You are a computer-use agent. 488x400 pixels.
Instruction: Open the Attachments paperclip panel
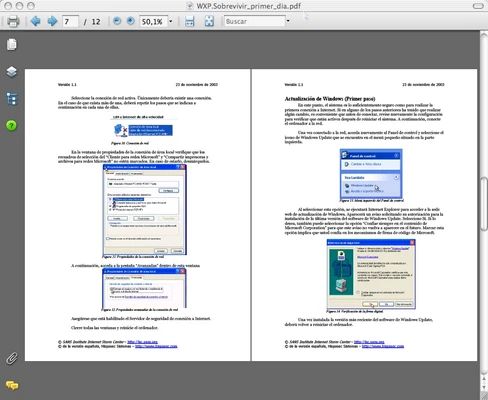[12, 358]
